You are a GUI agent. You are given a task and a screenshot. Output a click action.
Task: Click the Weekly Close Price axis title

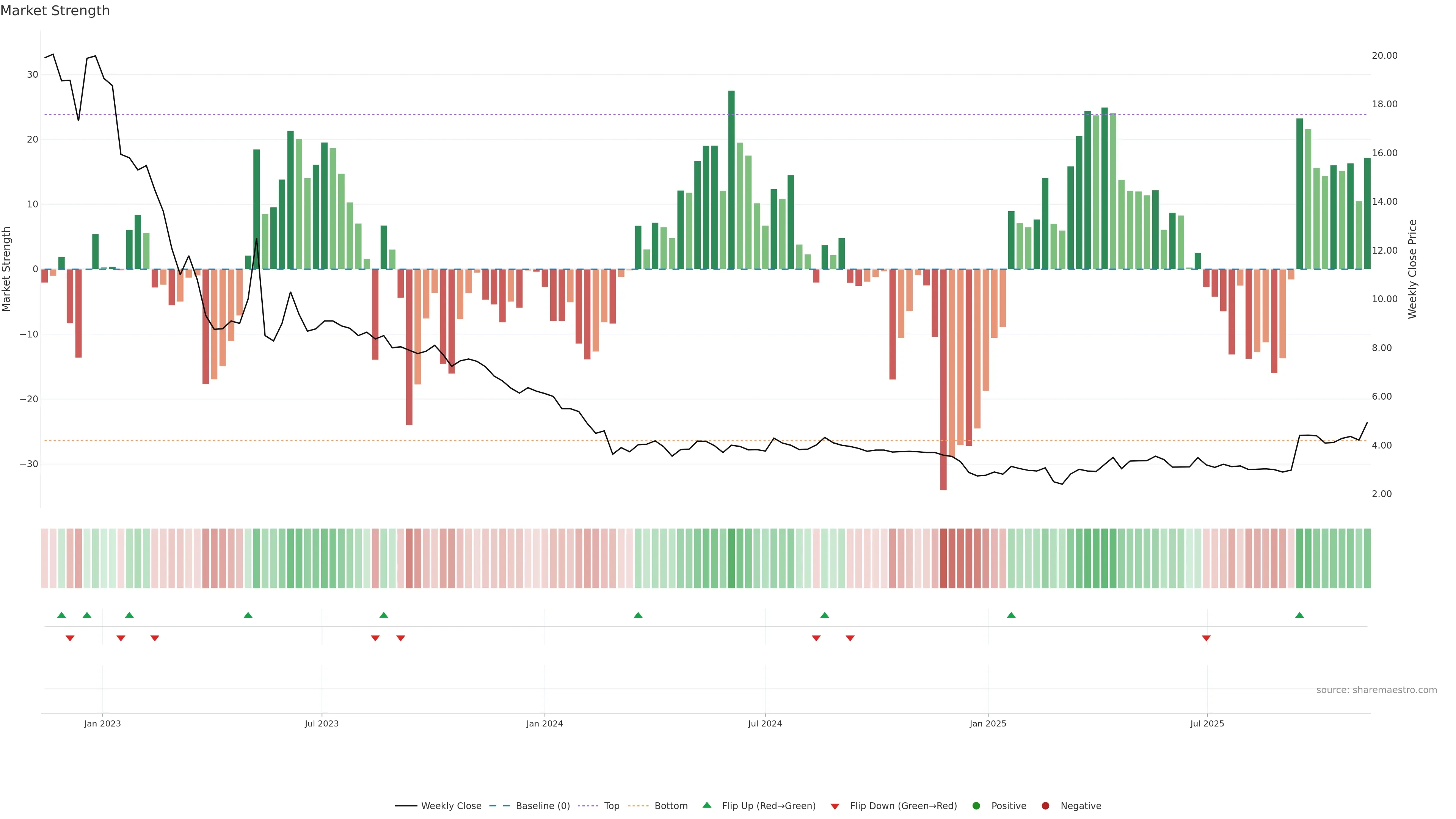point(1412,269)
